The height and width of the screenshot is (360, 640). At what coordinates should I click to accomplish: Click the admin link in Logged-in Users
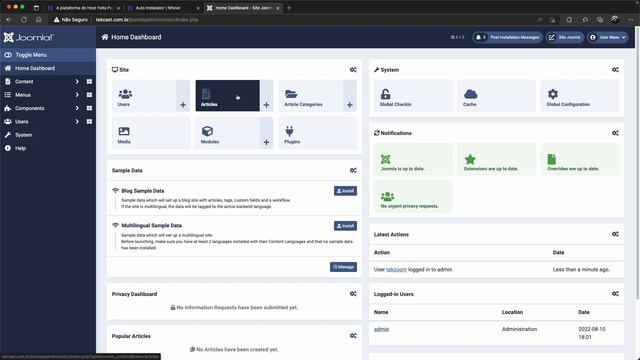(381, 329)
